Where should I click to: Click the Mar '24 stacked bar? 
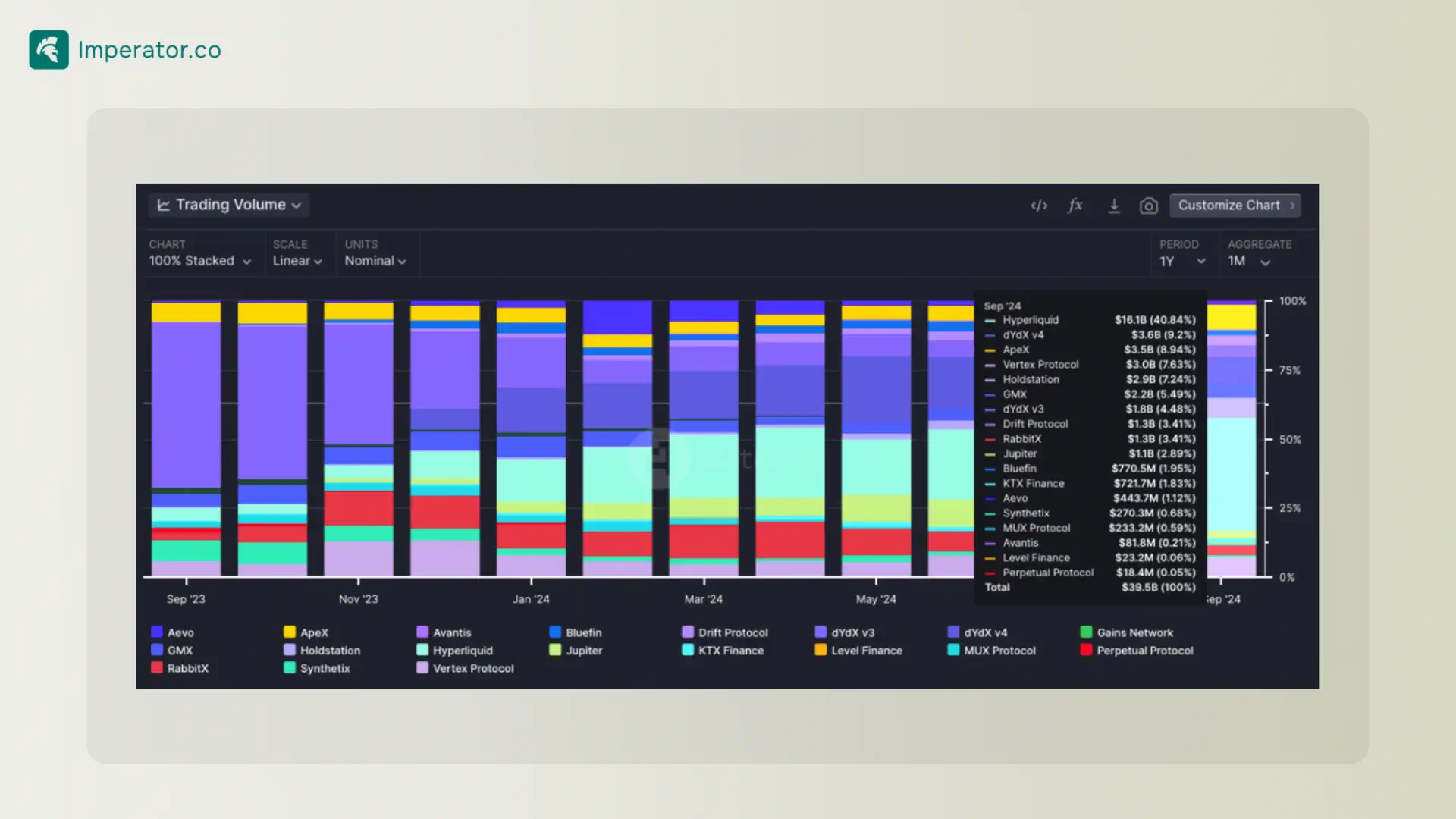pos(704,438)
